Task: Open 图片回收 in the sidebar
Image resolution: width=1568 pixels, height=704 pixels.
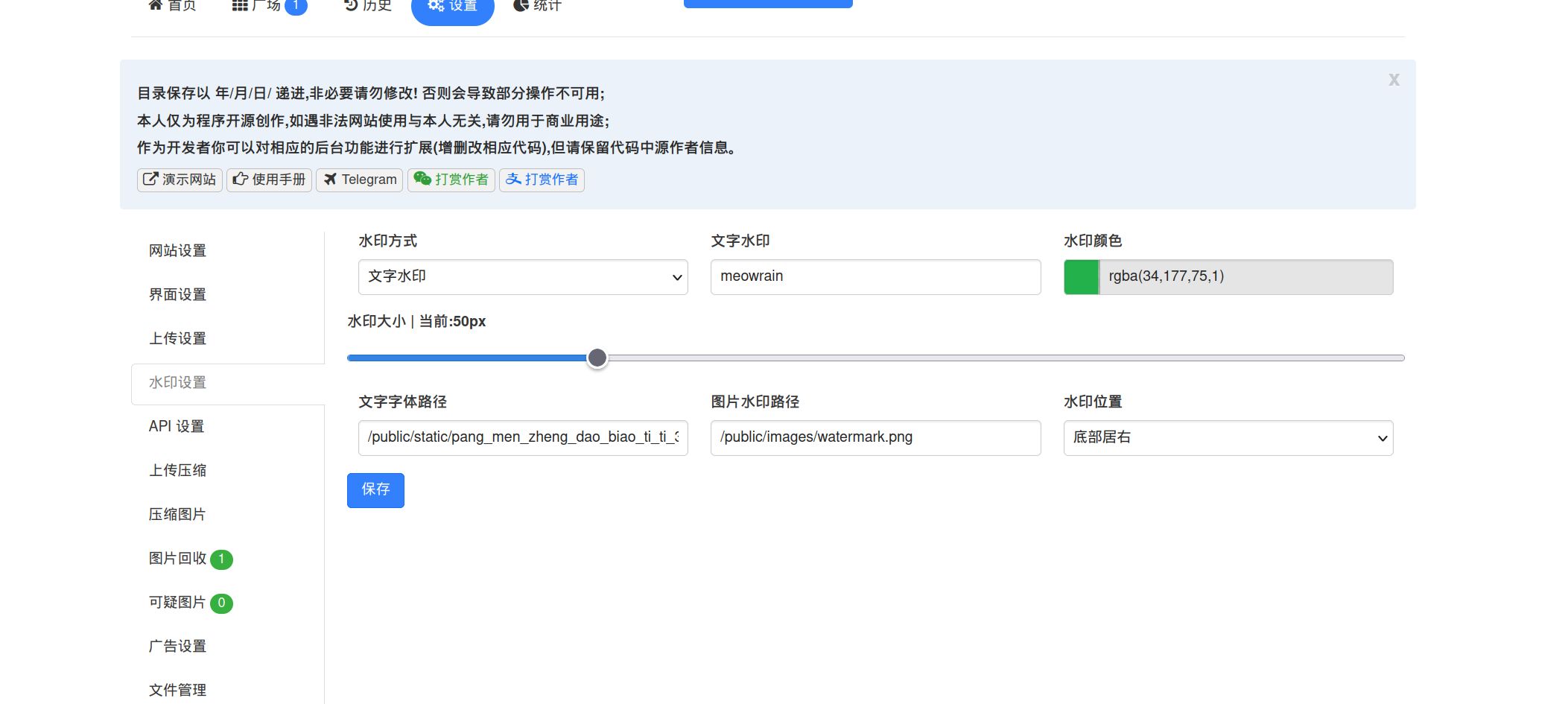Action: [178, 559]
